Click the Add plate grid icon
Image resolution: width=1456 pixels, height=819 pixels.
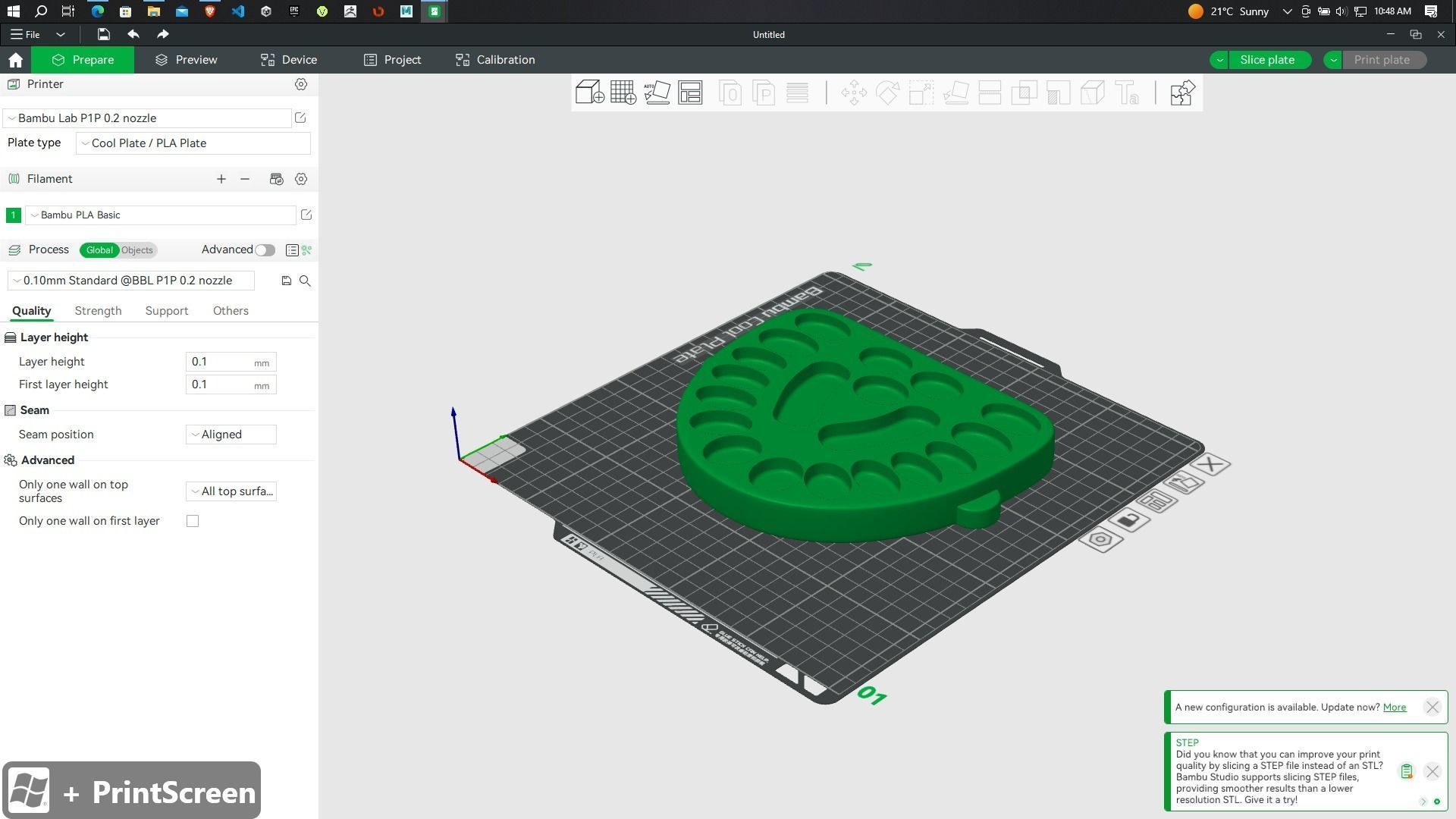tap(623, 93)
